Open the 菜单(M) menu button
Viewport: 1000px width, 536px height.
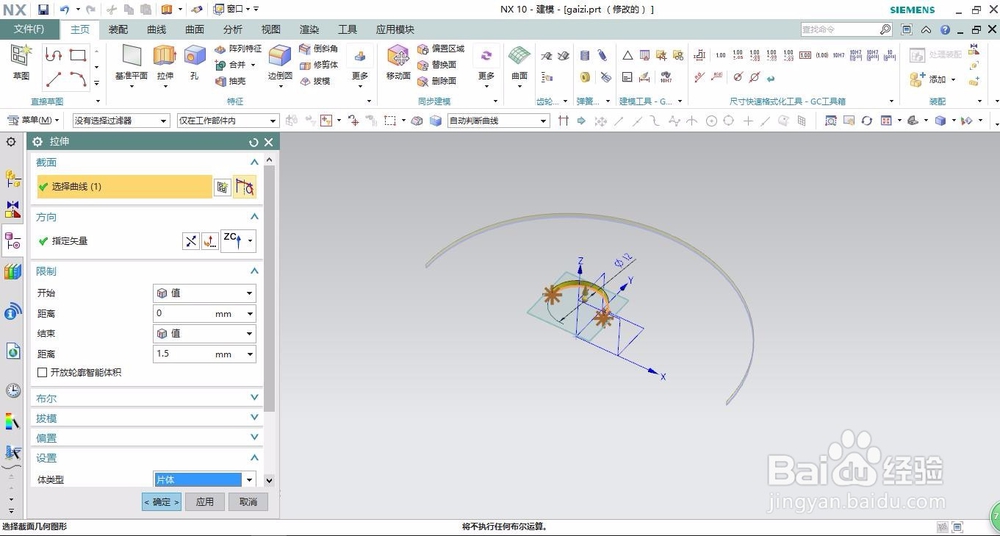coord(34,121)
